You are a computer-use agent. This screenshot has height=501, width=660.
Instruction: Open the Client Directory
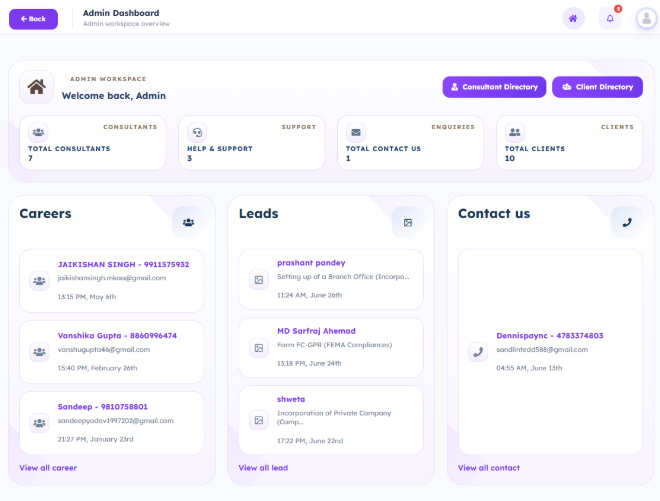[x=597, y=87]
